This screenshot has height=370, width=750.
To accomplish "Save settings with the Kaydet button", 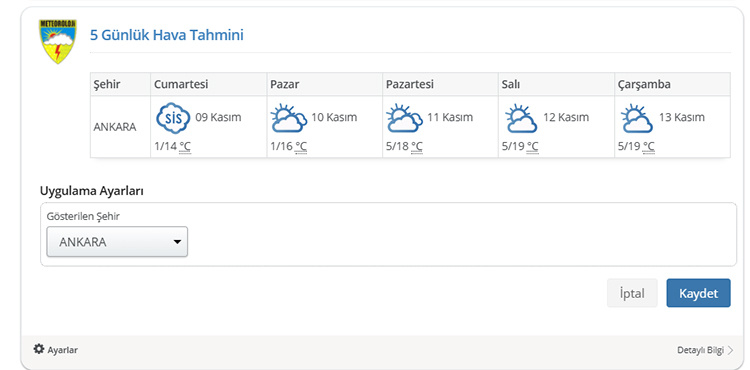I will click(x=698, y=293).
